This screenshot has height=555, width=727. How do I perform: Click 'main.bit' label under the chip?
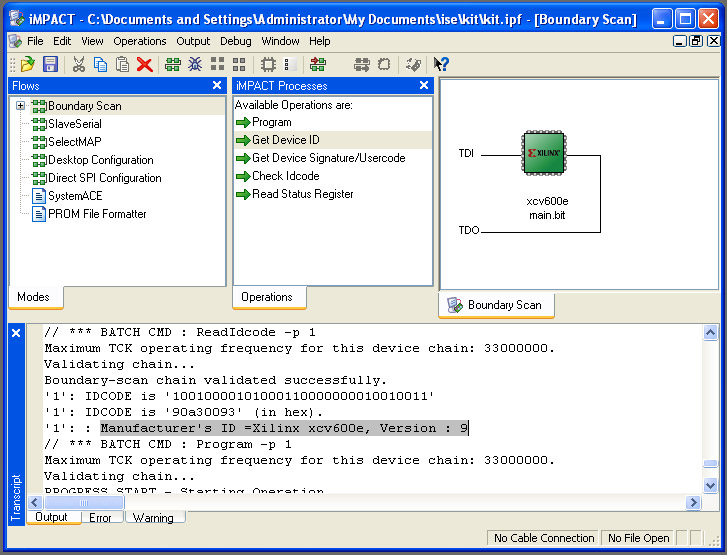point(547,215)
